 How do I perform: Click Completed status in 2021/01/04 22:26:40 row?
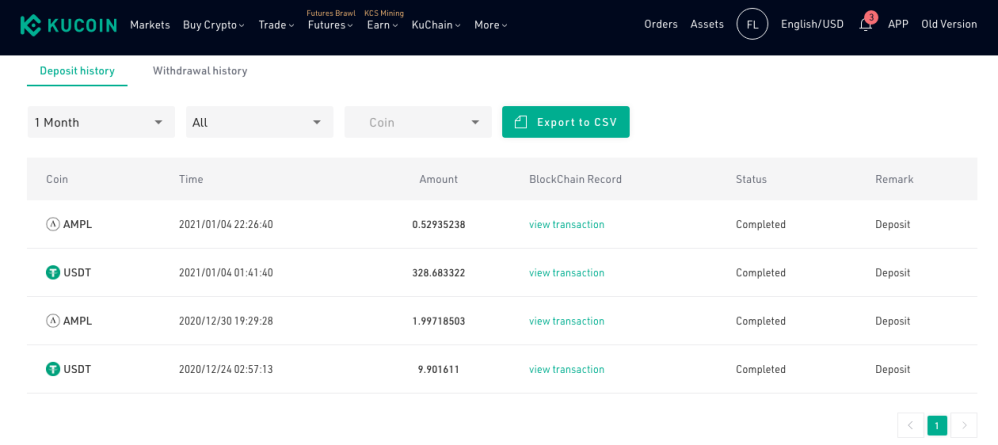point(761,224)
